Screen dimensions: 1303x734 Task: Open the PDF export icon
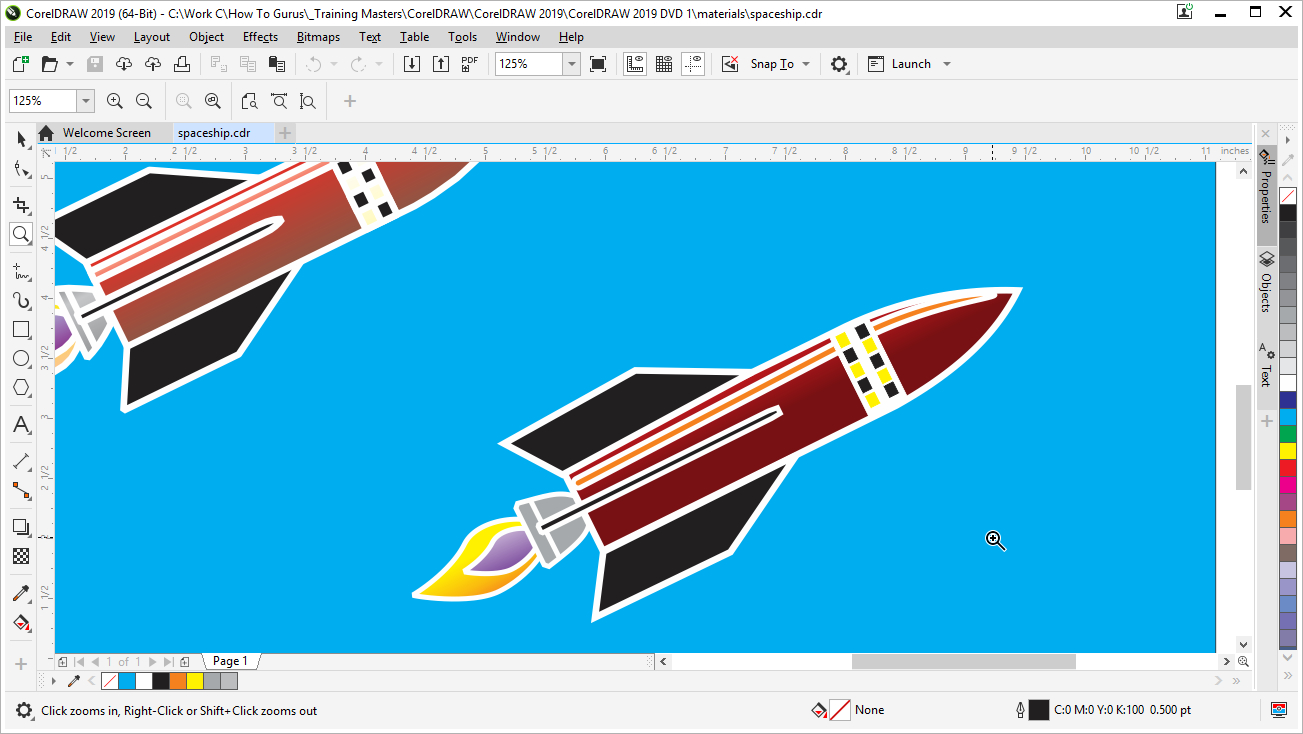pyautogui.click(x=469, y=63)
